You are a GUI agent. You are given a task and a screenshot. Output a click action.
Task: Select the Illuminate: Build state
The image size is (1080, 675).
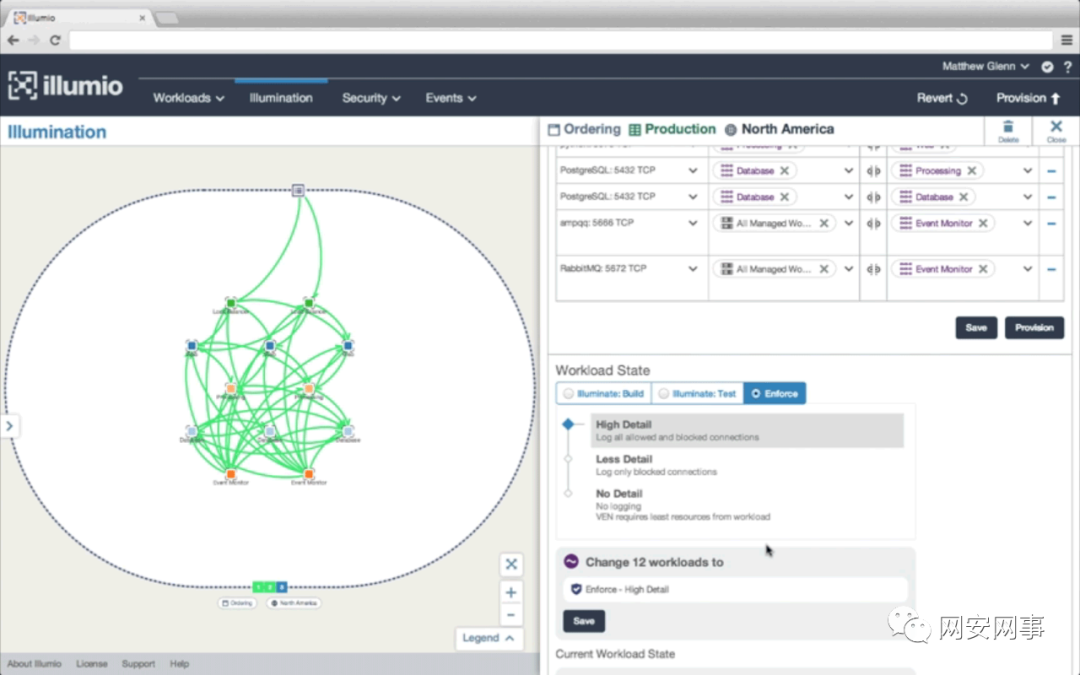point(603,394)
